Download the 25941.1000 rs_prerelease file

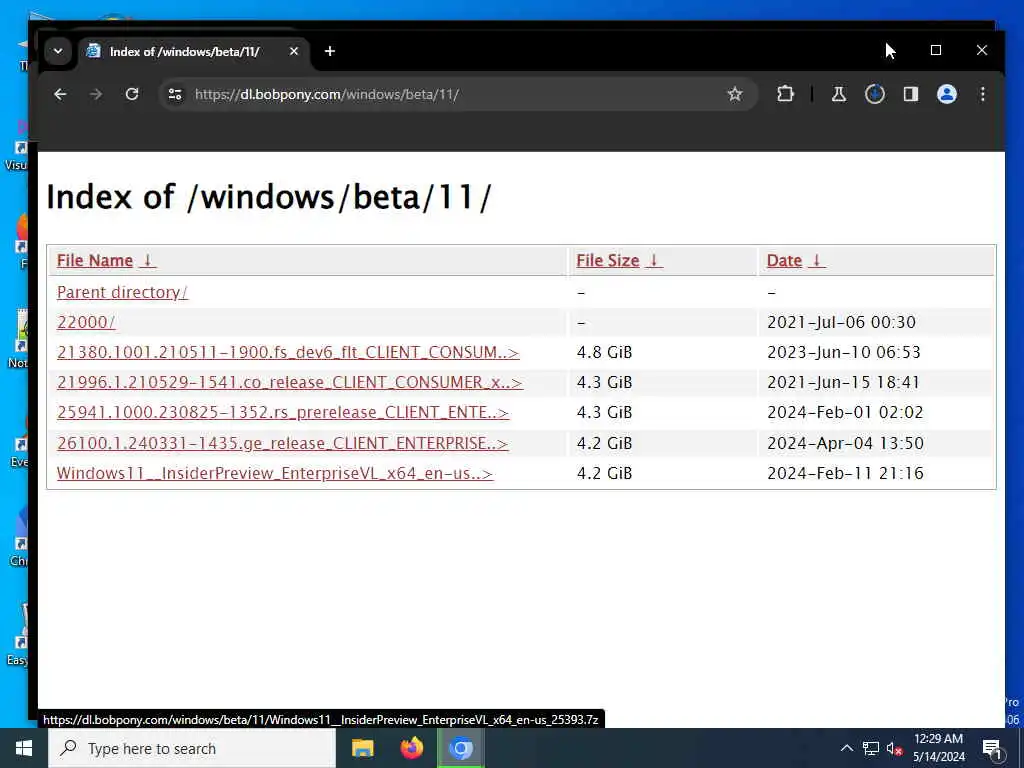pyautogui.click(x=283, y=412)
